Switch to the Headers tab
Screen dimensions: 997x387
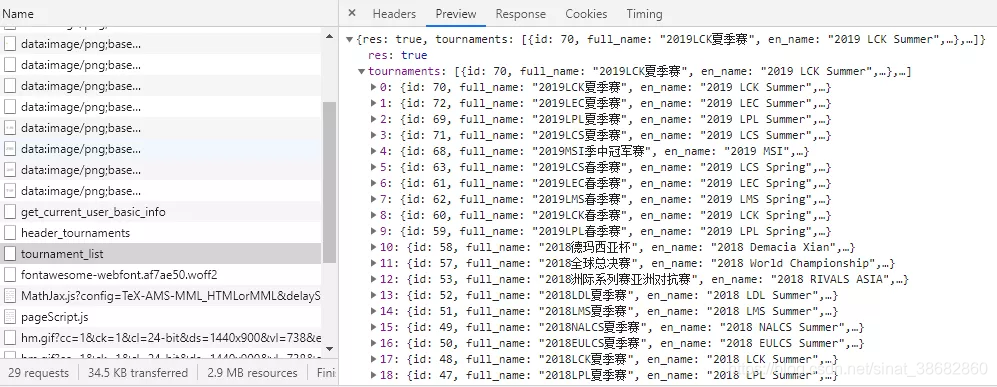394,13
